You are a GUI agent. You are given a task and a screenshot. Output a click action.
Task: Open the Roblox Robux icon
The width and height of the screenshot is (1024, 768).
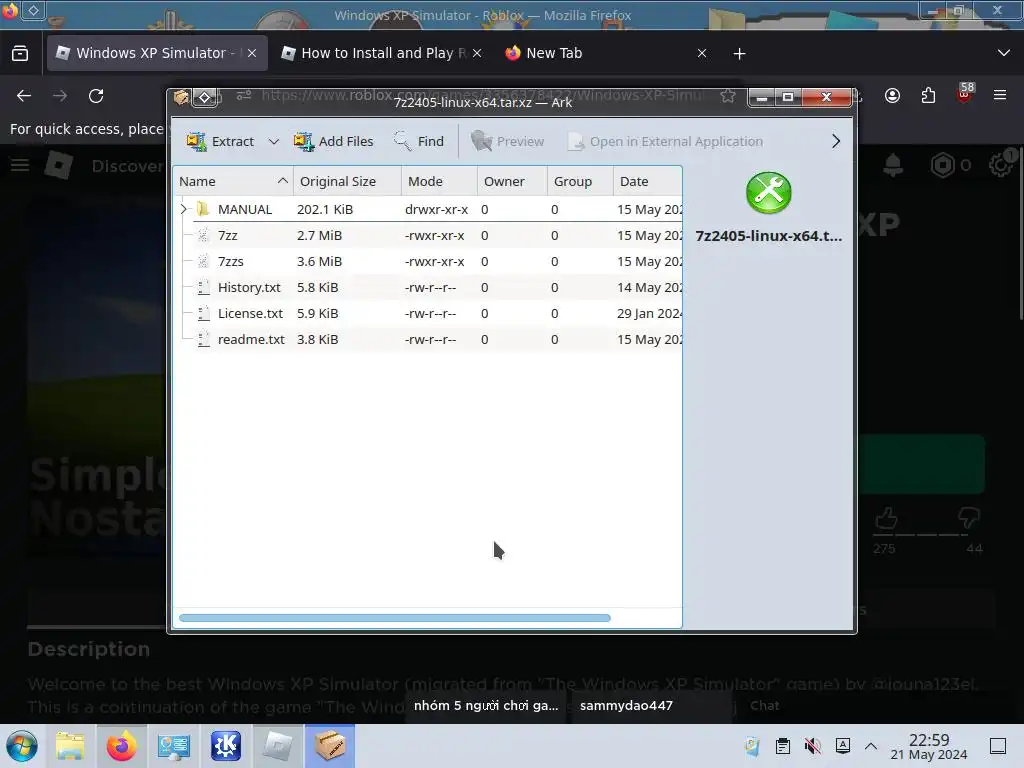pos(942,165)
